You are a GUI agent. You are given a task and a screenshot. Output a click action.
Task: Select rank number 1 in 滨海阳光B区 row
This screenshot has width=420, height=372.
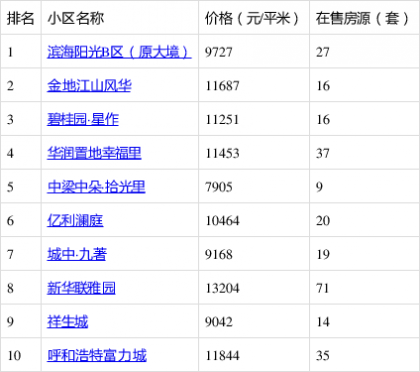10,52
